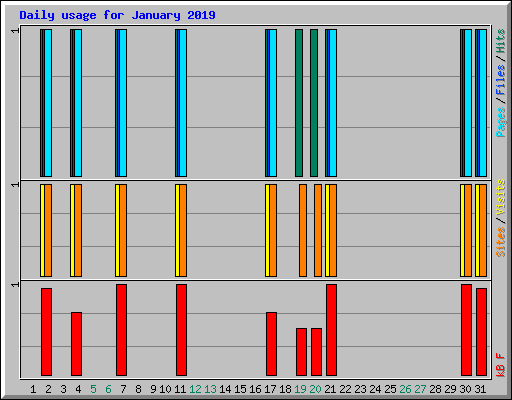Click the day label "28" on the date axis
512x400 pixels.
(x=435, y=389)
